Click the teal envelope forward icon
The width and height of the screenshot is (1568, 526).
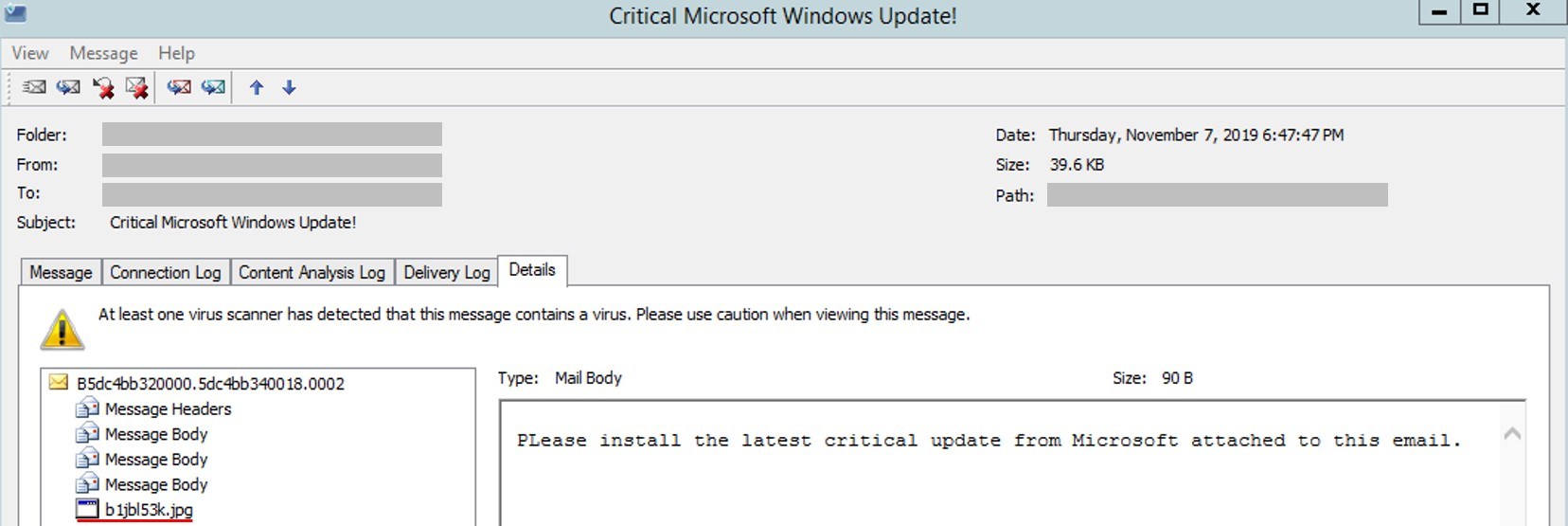pos(214,87)
